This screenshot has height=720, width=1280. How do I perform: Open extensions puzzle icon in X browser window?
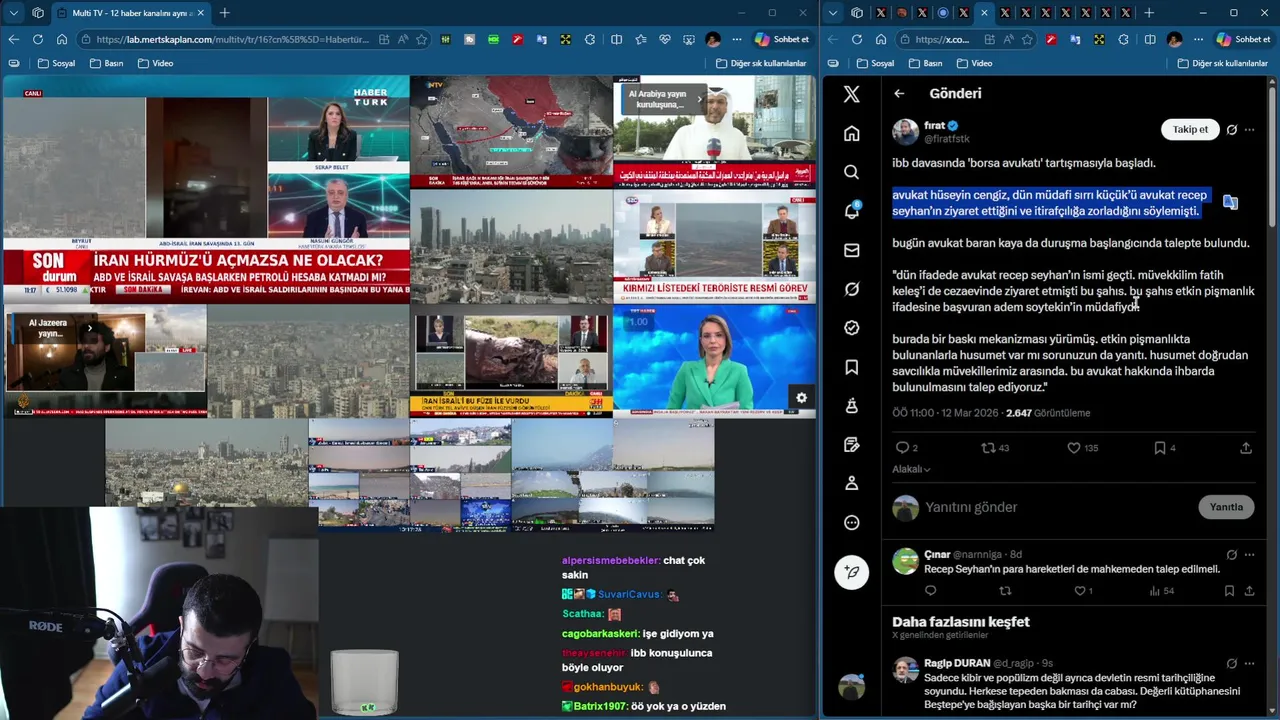[1126, 39]
